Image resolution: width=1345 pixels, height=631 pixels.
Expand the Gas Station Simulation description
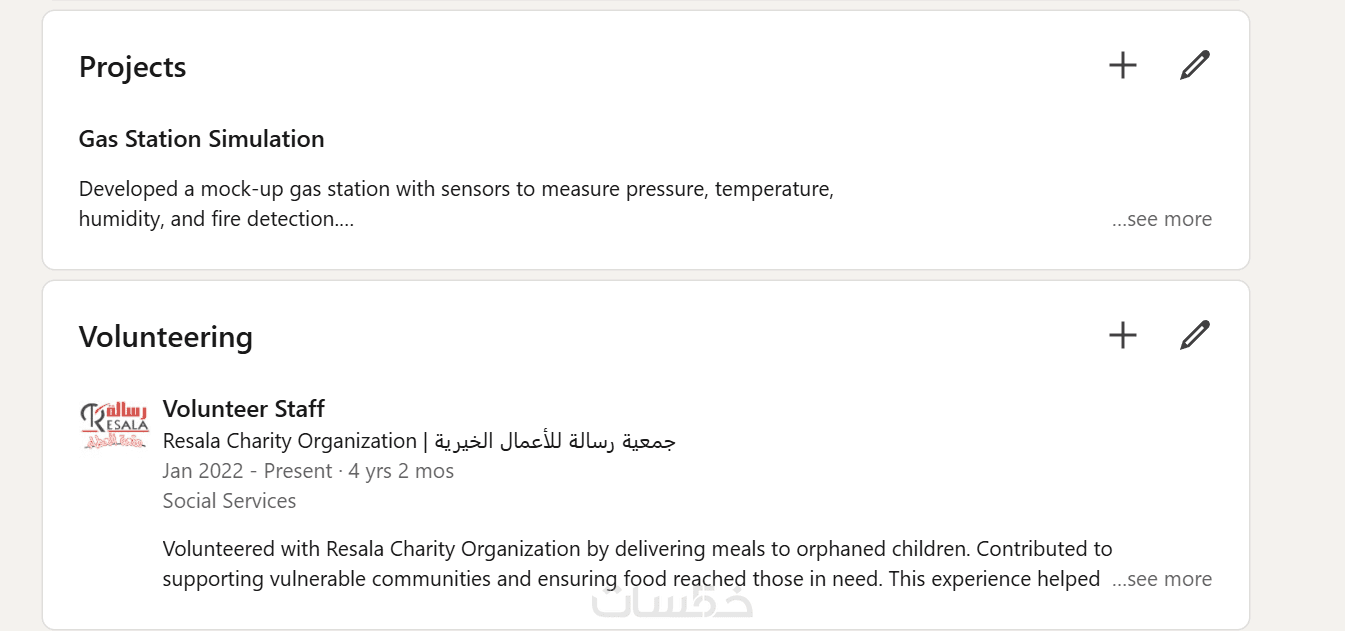coord(1162,219)
